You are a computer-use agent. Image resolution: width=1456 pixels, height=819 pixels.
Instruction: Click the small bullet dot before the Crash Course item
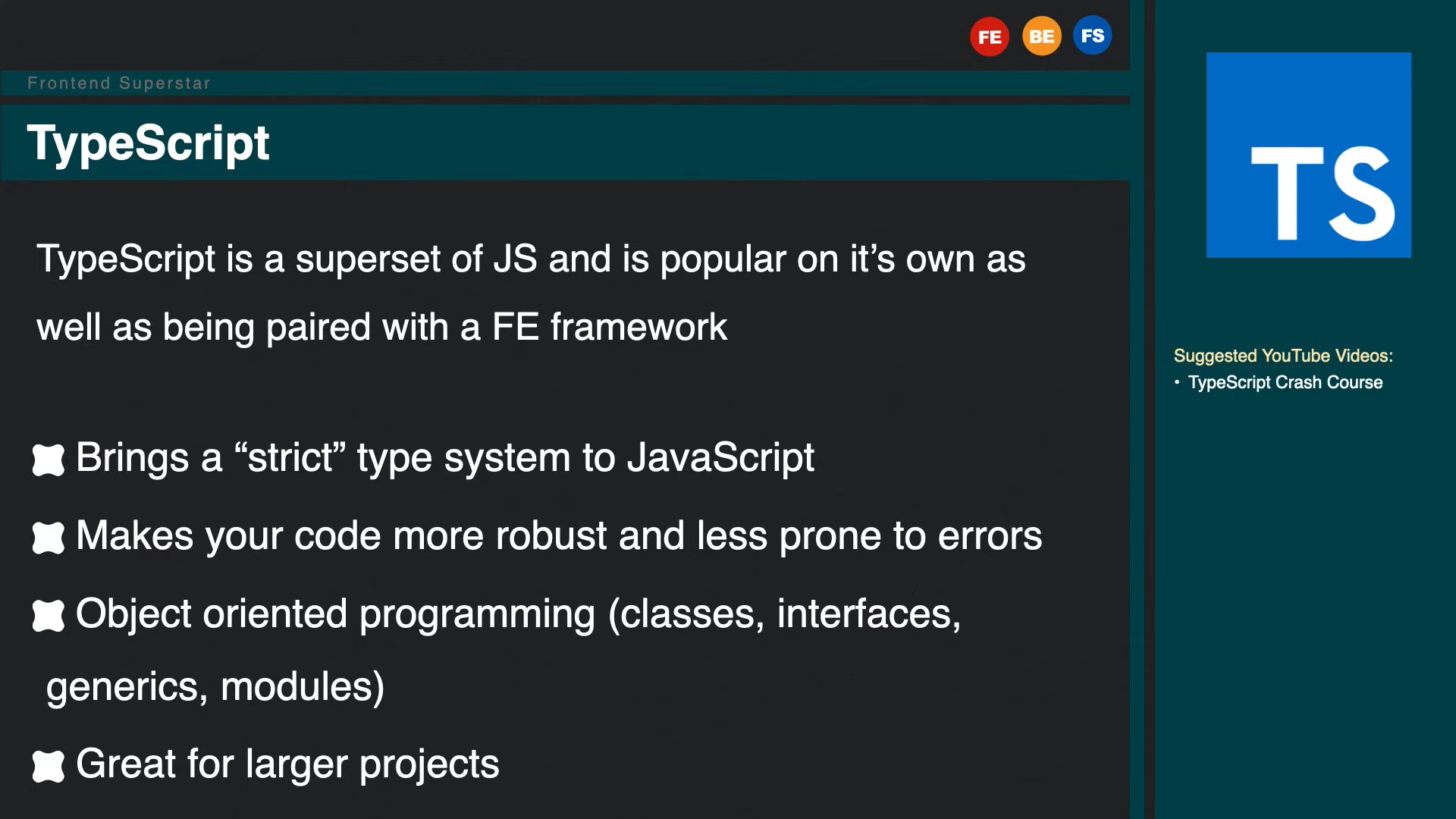1177,382
